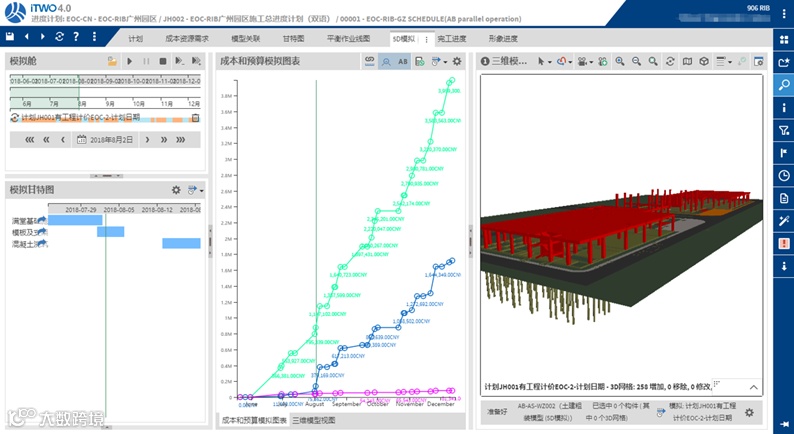Viewport: 794px width, 434px height.
Task: Click play-to-step button in 模拟舱
Action: 179,61
